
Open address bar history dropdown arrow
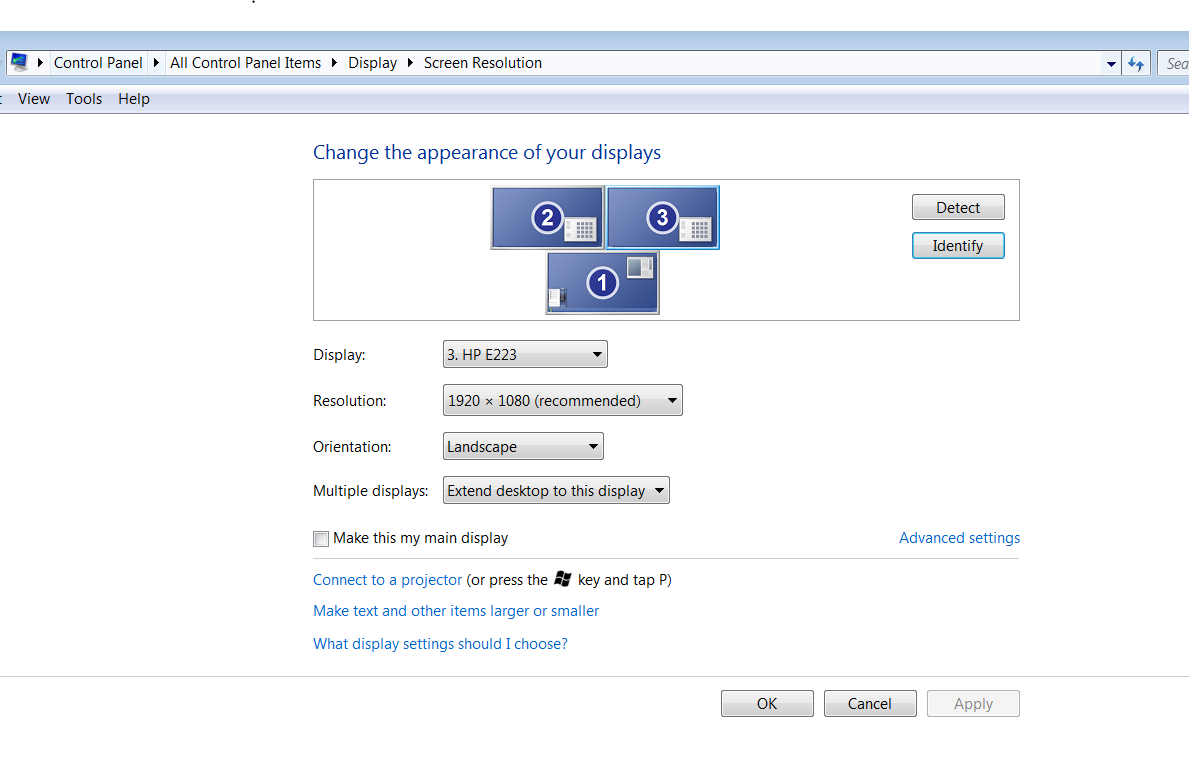point(1111,64)
